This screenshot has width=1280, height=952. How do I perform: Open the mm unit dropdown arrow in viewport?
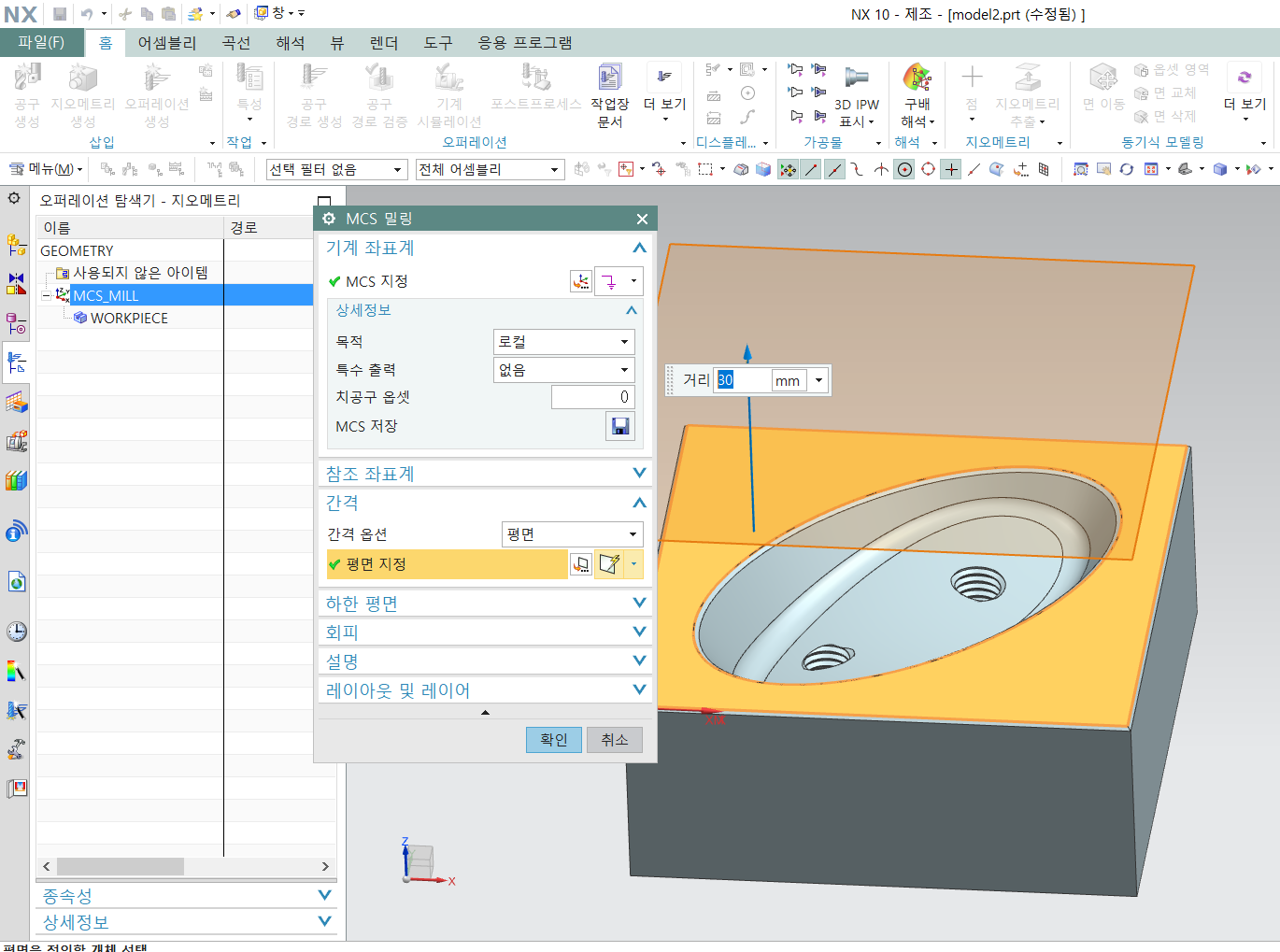819,380
